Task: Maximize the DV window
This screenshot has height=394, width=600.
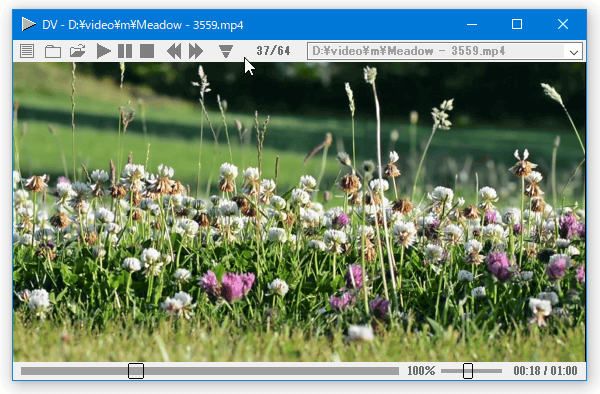Action: [517, 24]
